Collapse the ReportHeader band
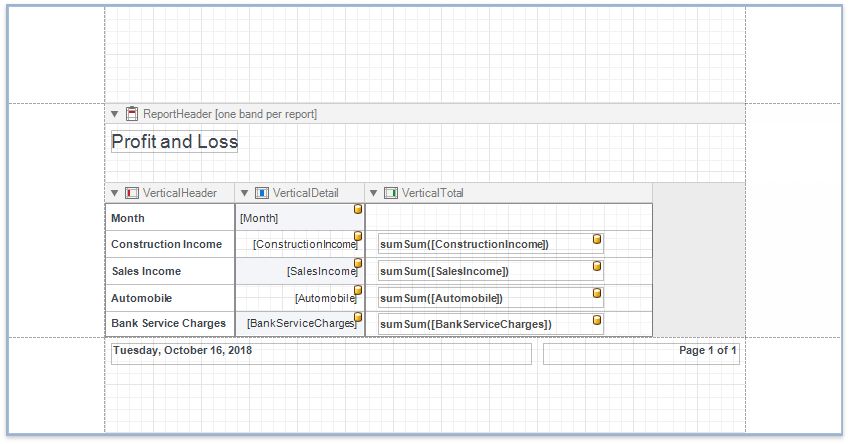Screen dimensions: 849x444 pos(115,114)
